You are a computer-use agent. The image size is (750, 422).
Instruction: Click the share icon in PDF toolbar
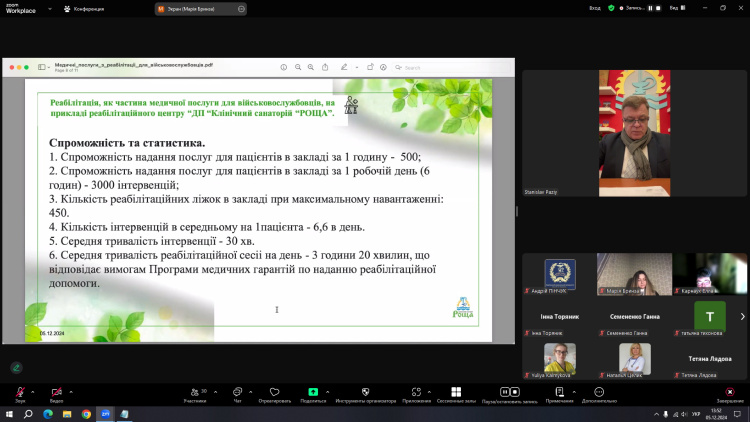(325, 67)
